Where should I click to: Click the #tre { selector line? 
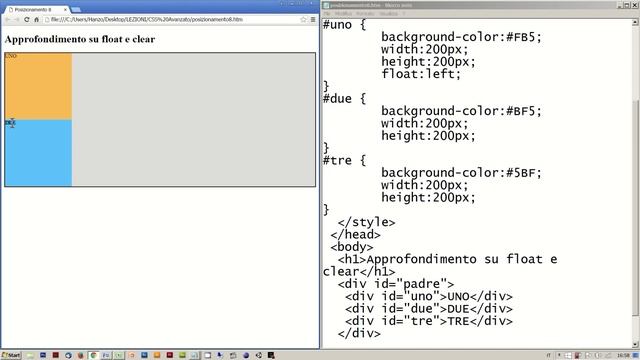pyautogui.click(x=344, y=160)
